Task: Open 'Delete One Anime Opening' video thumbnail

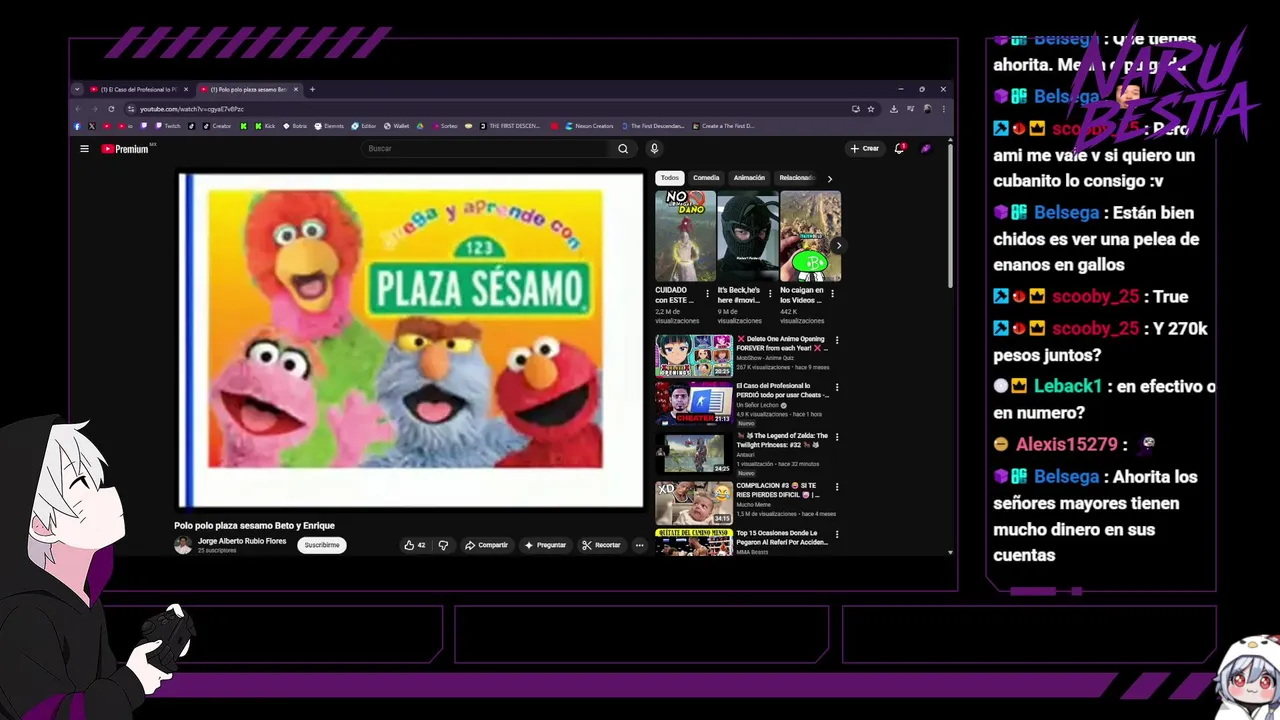Action: [x=694, y=355]
